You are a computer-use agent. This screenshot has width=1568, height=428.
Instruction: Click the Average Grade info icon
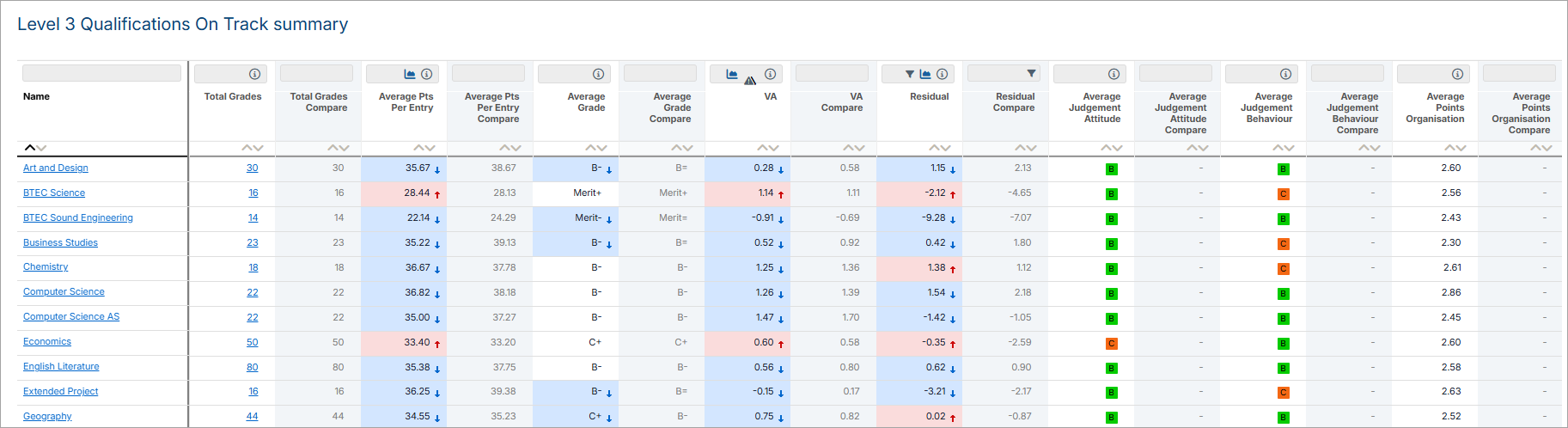[x=598, y=74]
